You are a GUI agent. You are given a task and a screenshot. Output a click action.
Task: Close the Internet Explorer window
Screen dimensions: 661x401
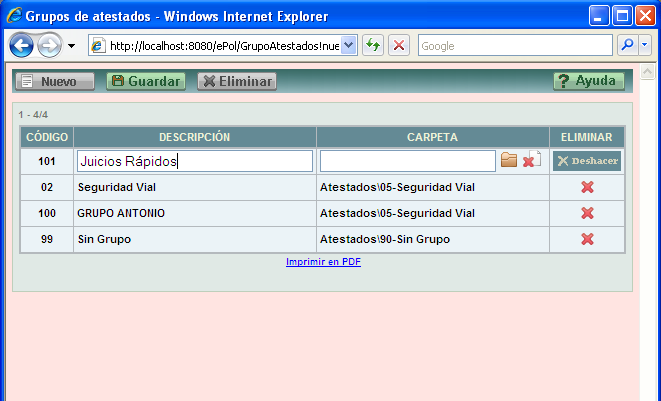pyautogui.click(x=645, y=16)
